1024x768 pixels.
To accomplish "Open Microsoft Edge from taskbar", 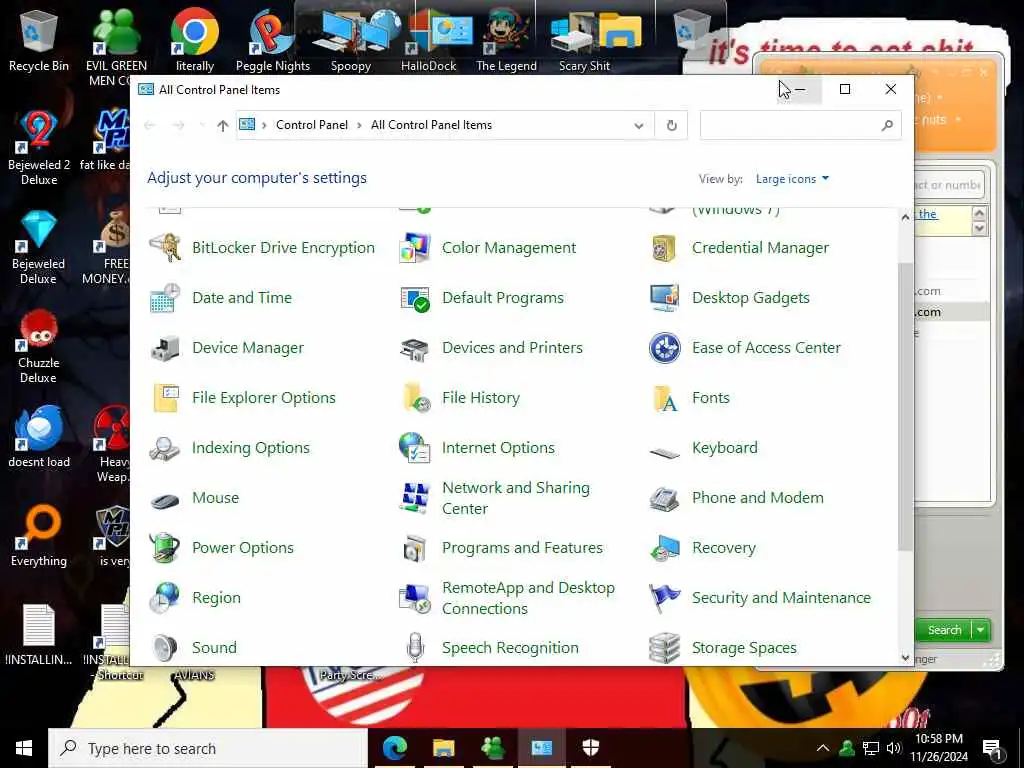I will (394, 748).
